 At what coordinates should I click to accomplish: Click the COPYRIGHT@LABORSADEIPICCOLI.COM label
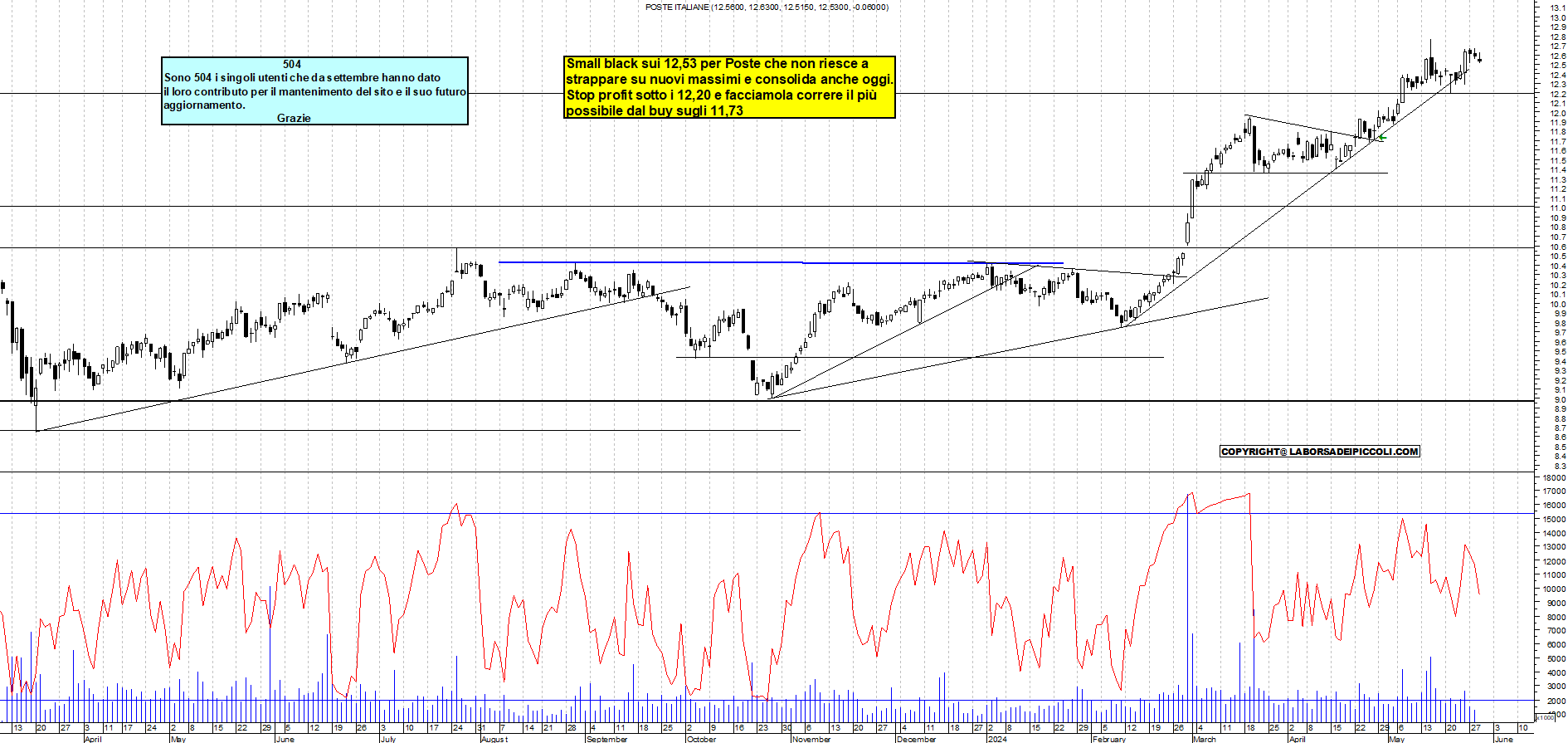click(1320, 452)
